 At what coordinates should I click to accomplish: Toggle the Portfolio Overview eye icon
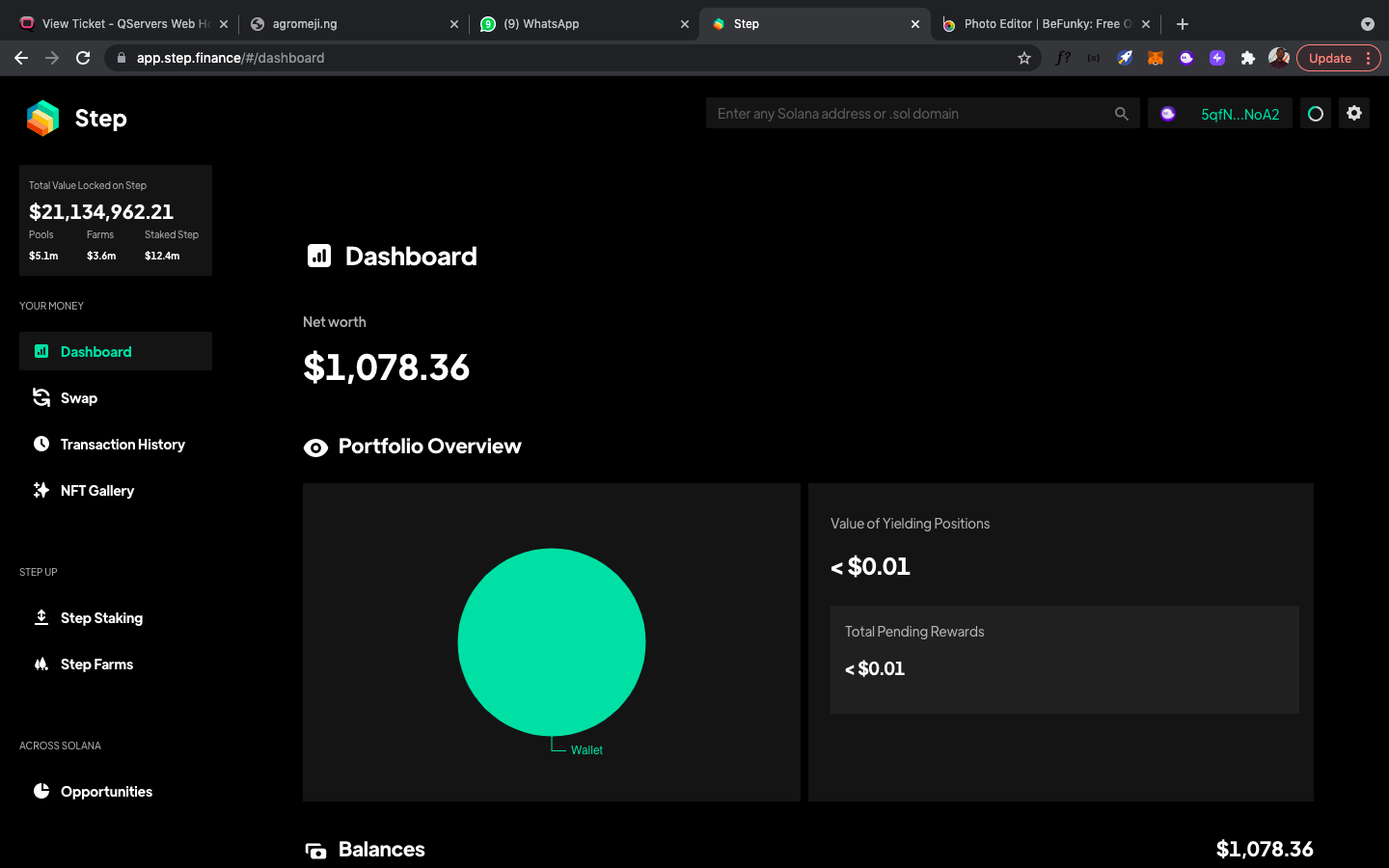[315, 448]
